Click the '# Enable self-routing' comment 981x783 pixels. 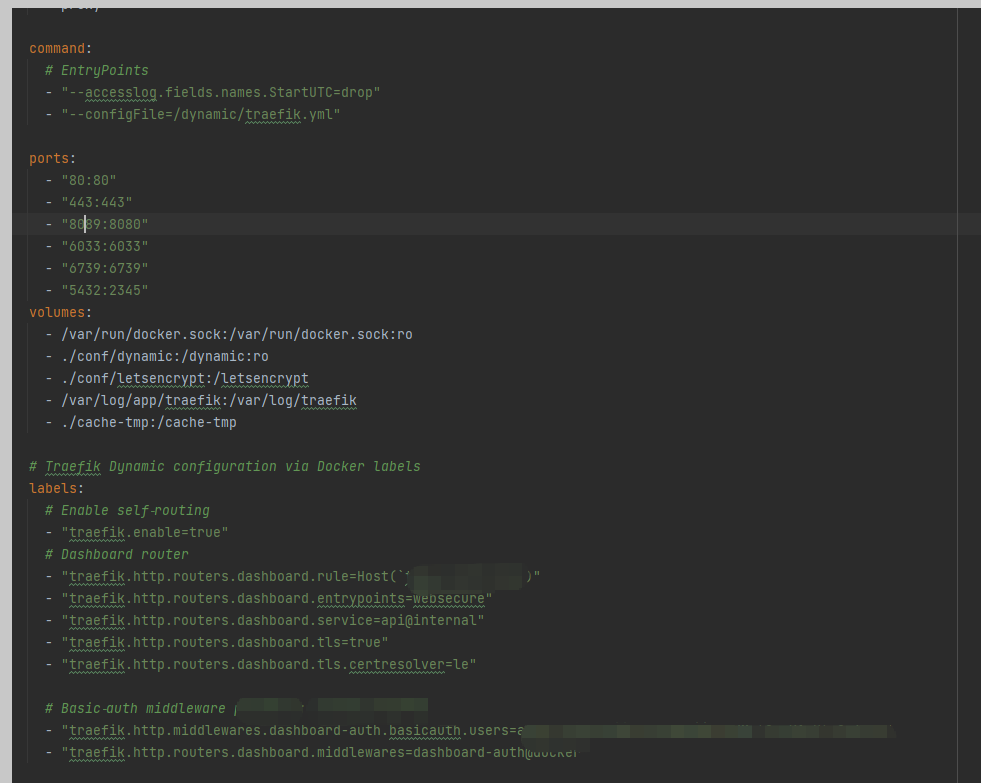(x=127, y=510)
